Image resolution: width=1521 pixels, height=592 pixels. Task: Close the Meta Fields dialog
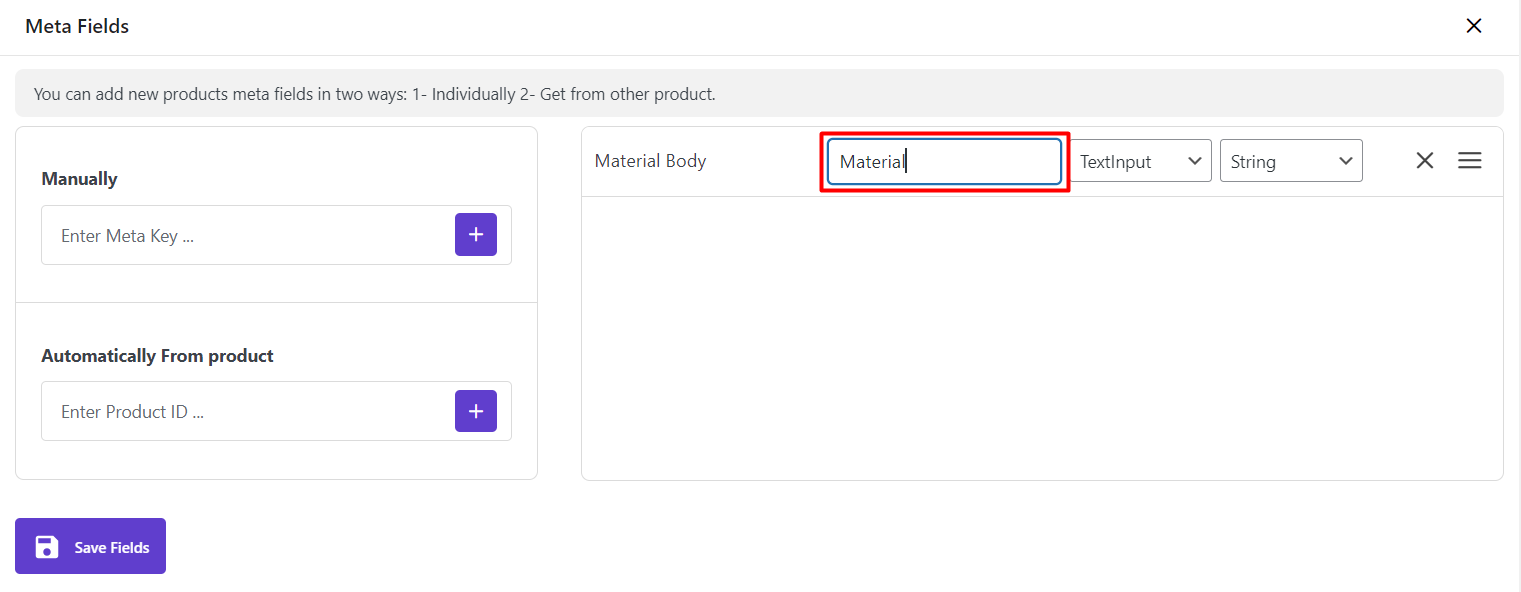pos(1473,26)
